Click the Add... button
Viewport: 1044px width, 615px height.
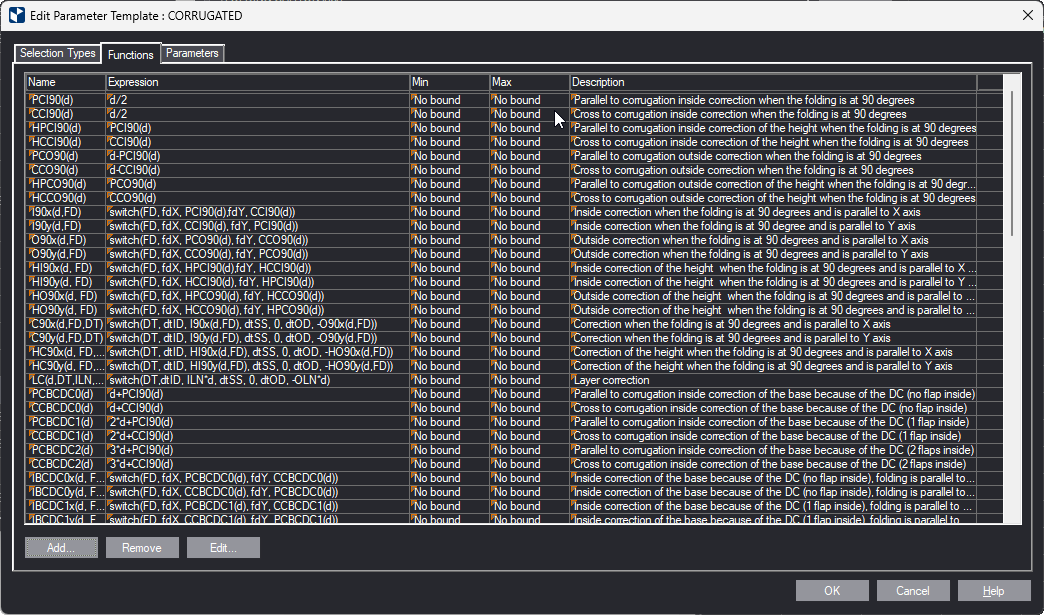(x=61, y=548)
